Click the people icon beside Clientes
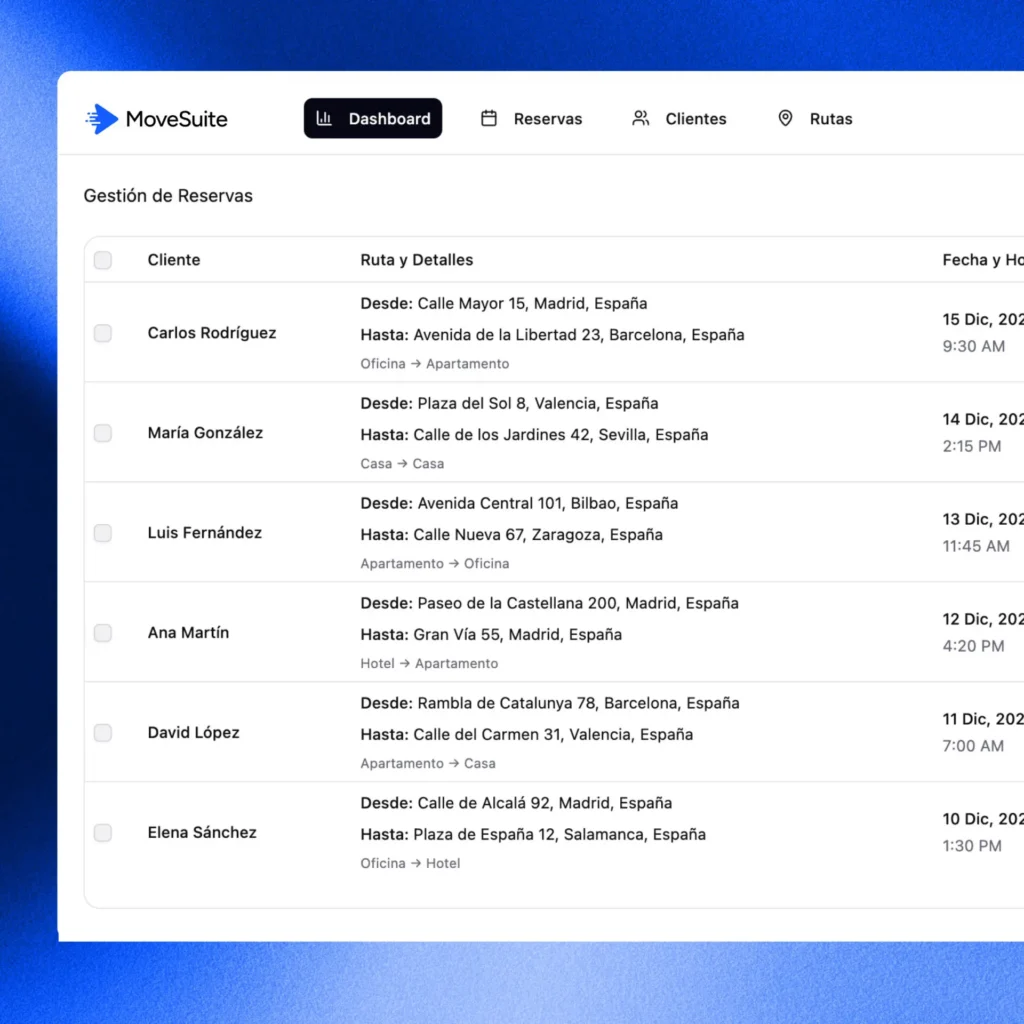The width and height of the screenshot is (1024, 1024). pyautogui.click(x=641, y=119)
